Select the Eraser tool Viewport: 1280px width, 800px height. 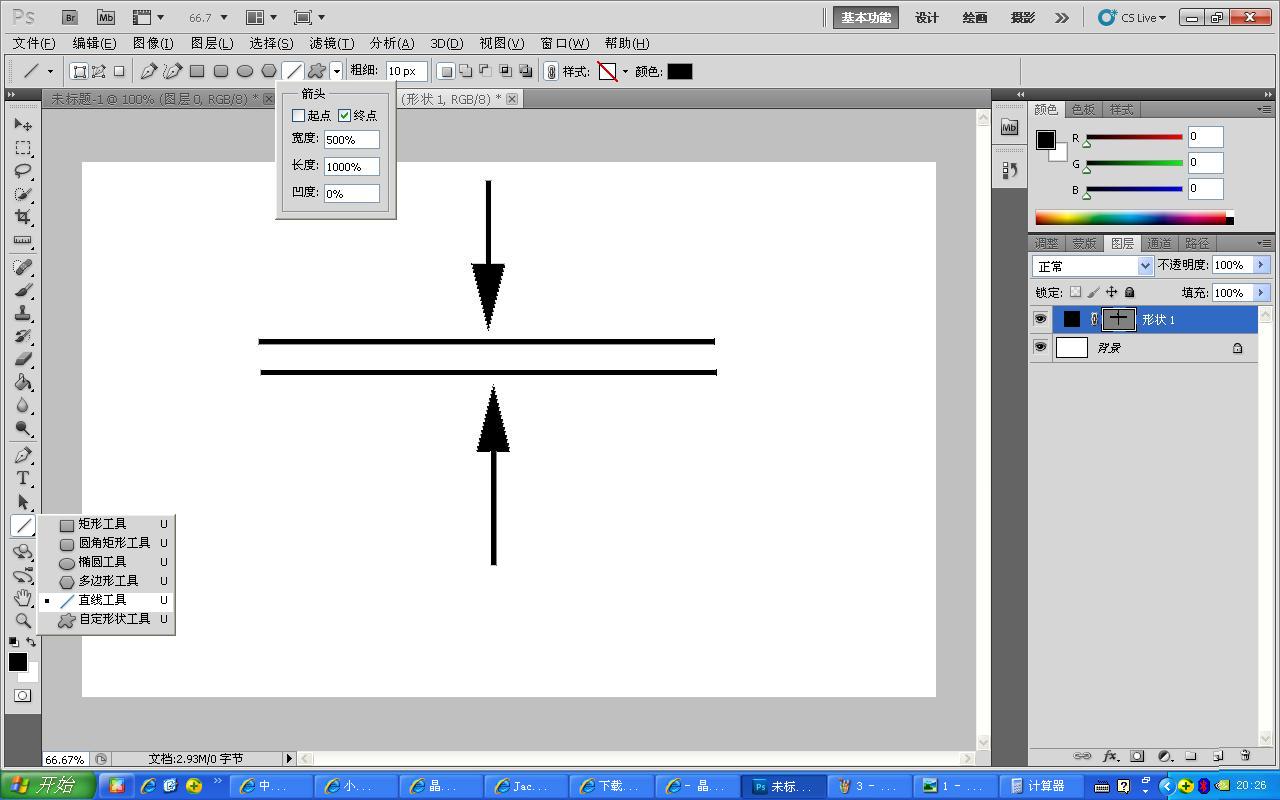pos(23,359)
